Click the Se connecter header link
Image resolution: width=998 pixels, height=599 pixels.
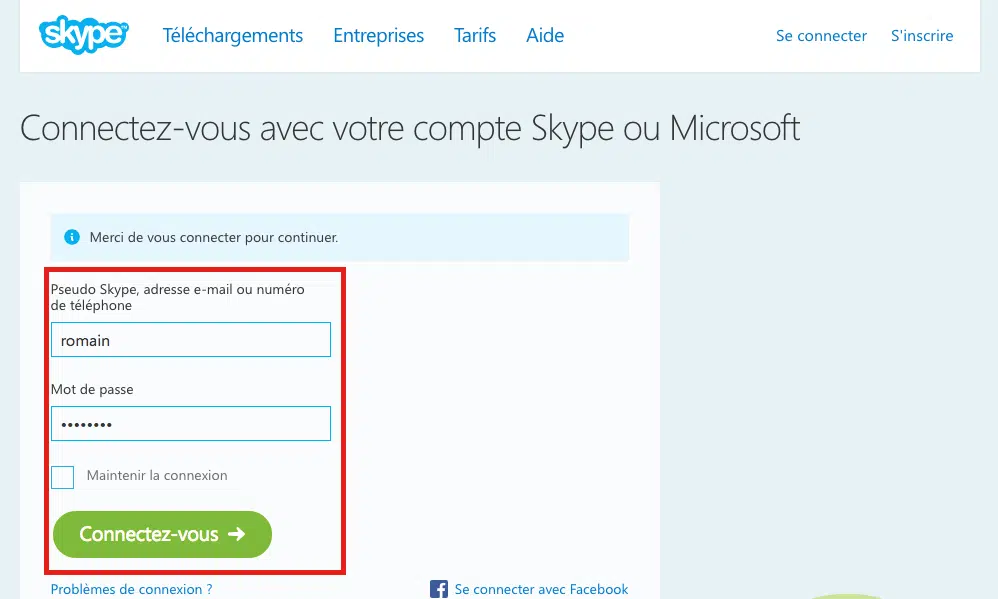pyautogui.click(x=821, y=36)
